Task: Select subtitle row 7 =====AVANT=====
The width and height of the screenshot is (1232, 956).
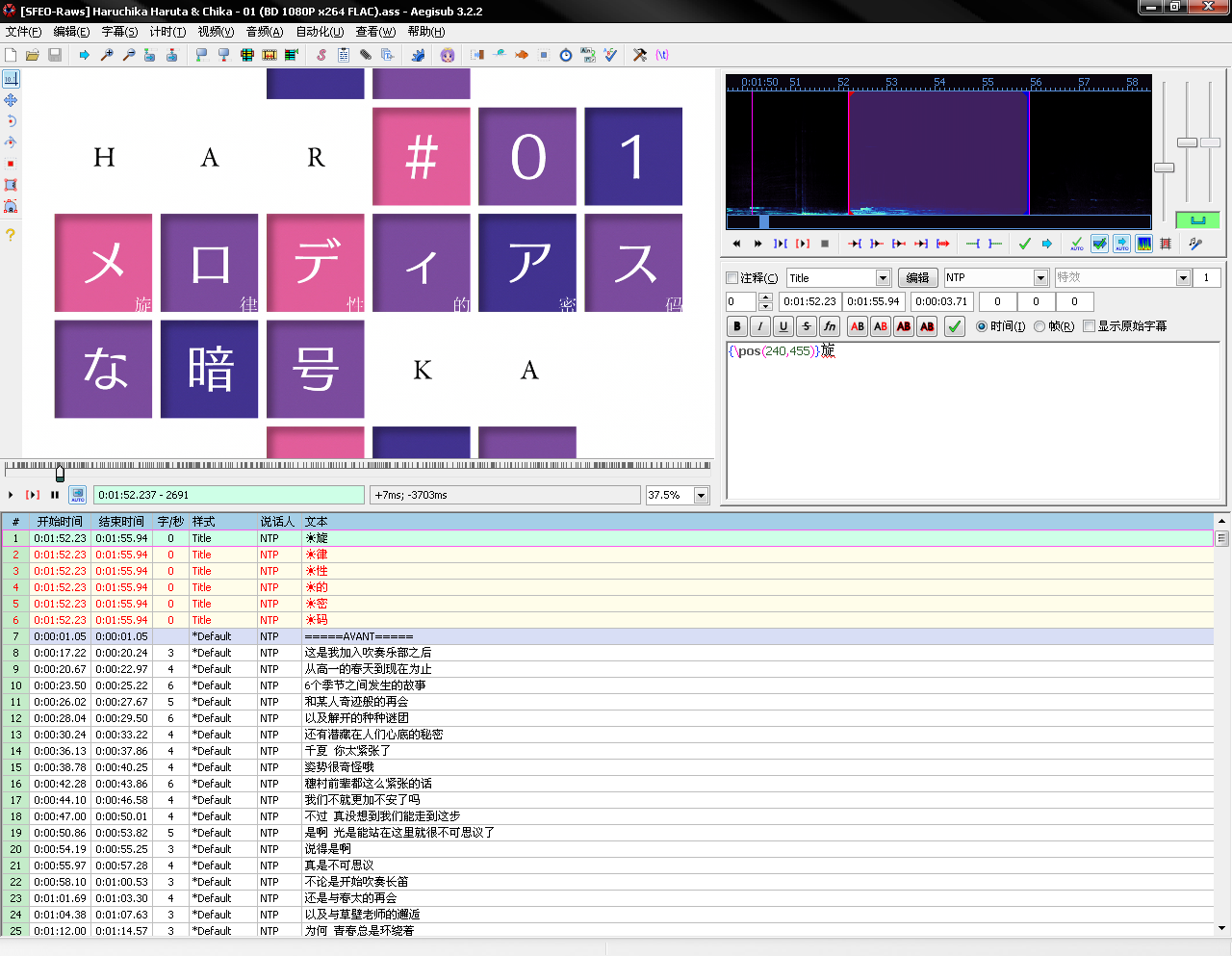Action: pyautogui.click(x=608, y=636)
